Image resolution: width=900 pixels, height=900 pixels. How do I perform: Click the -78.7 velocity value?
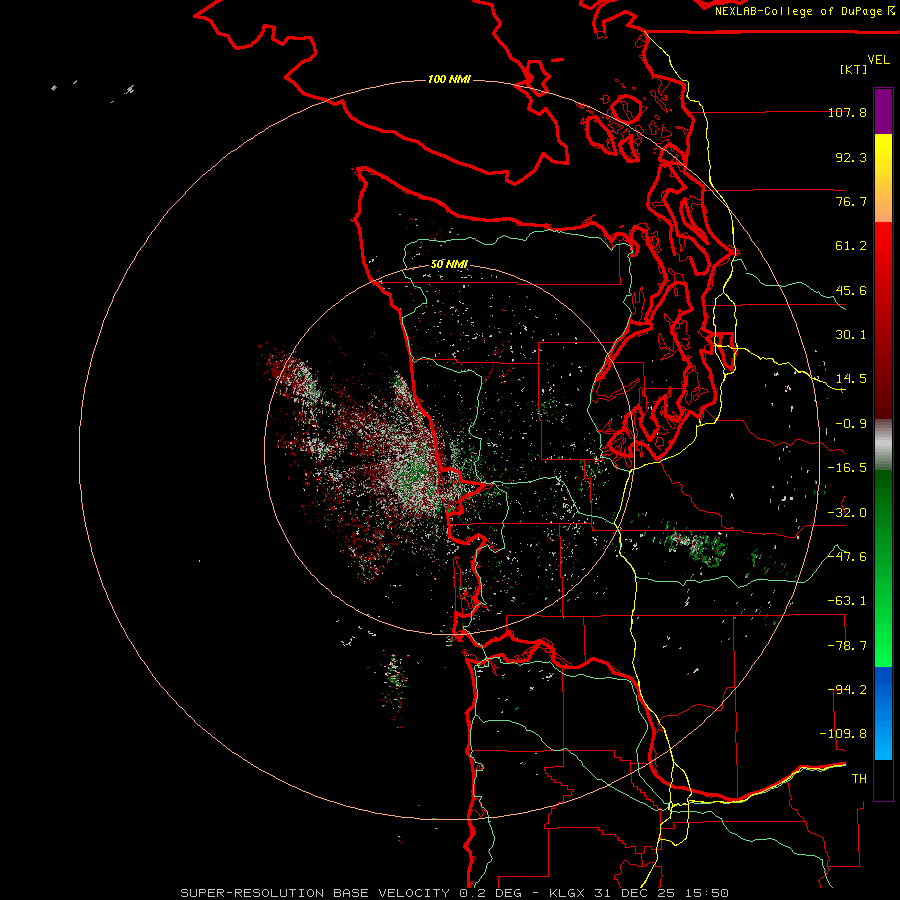(x=847, y=646)
